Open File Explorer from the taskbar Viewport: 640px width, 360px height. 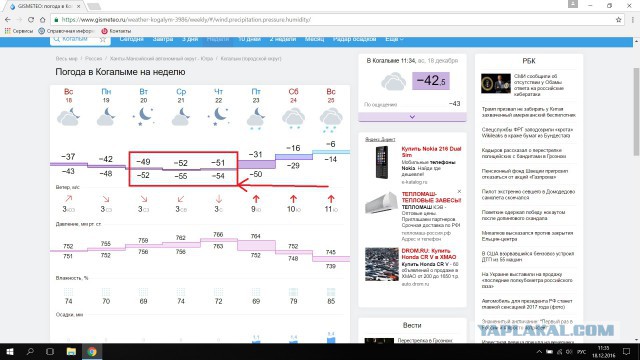(x=71, y=352)
